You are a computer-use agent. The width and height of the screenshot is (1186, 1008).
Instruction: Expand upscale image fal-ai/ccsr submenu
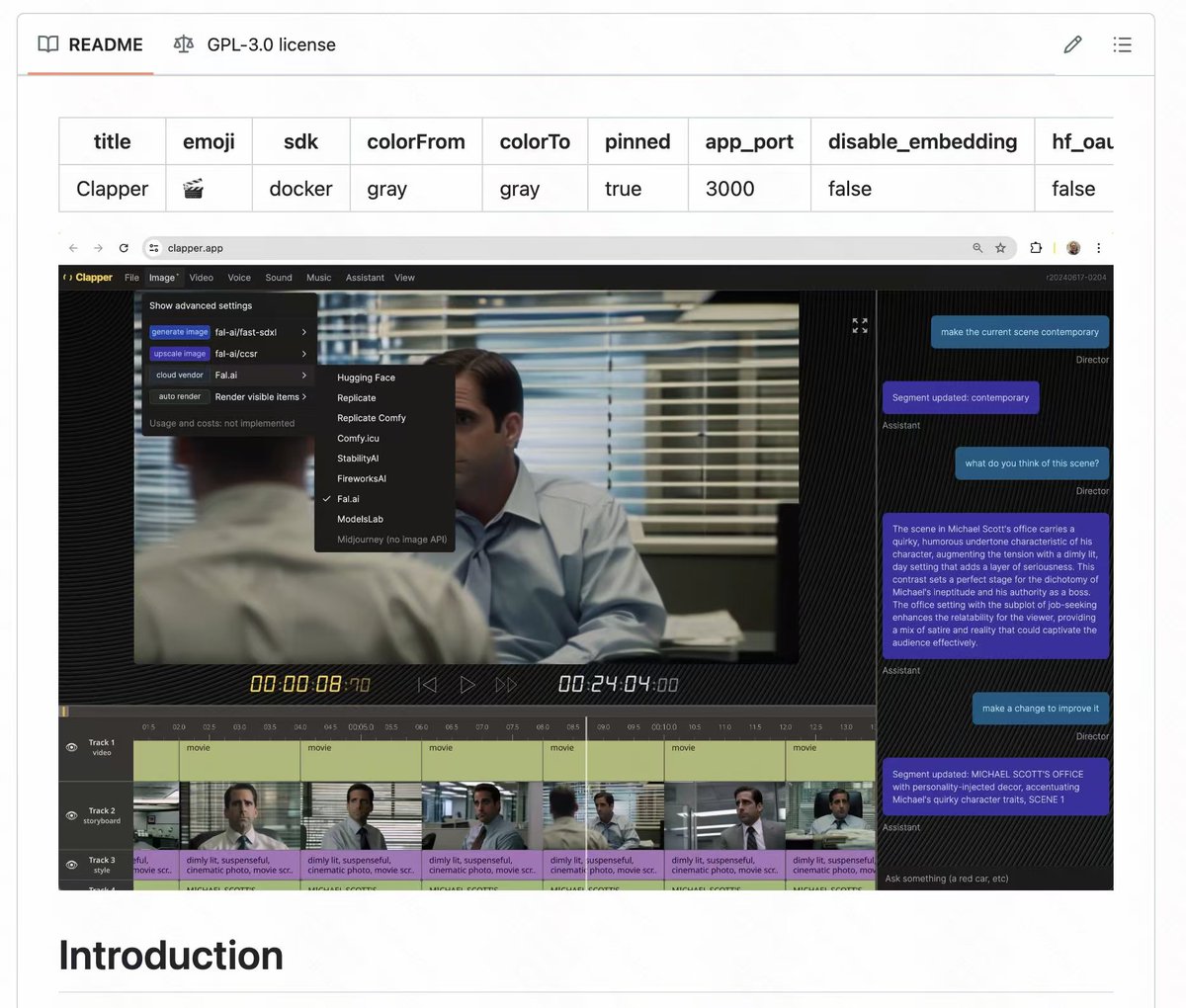pos(228,354)
